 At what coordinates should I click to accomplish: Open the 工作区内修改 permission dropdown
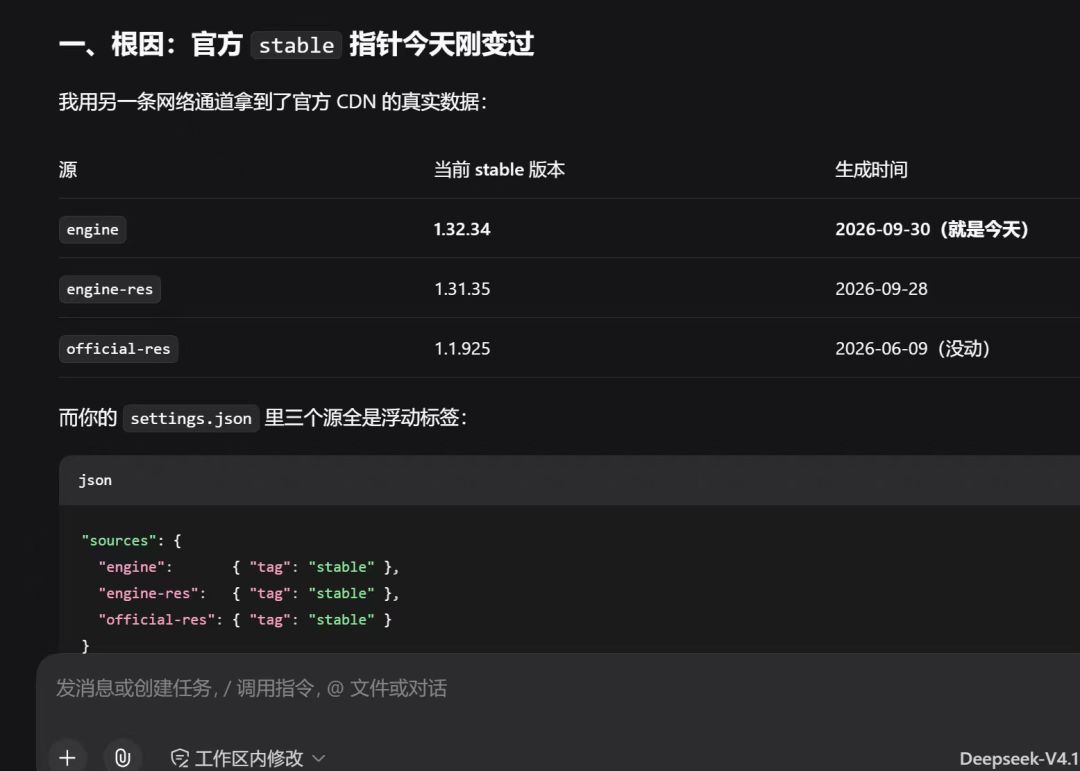248,759
